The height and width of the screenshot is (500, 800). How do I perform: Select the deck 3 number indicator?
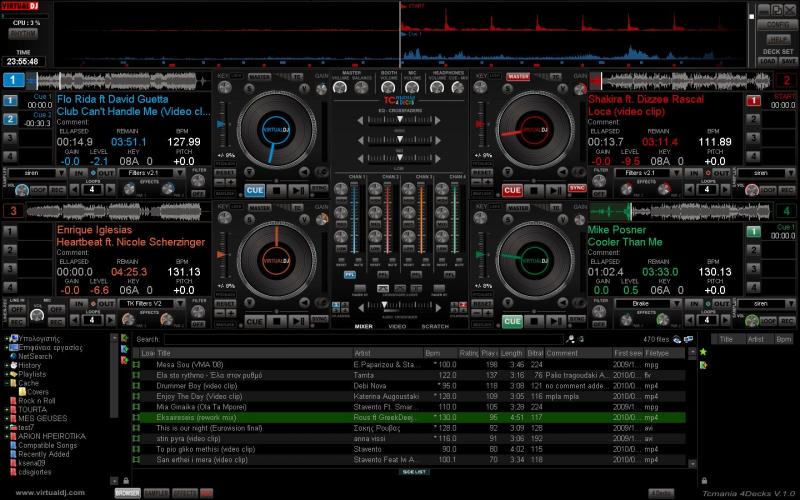click(x=13, y=211)
